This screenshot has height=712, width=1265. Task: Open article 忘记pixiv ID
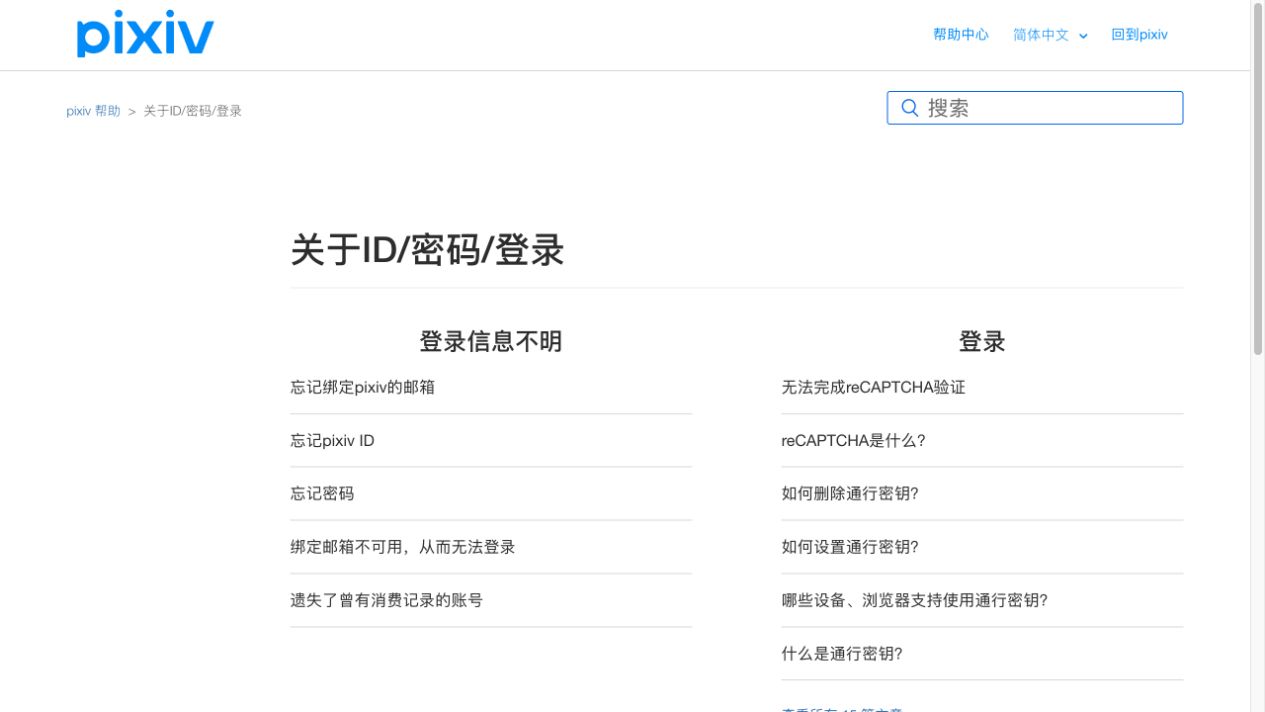pyautogui.click(x=332, y=440)
